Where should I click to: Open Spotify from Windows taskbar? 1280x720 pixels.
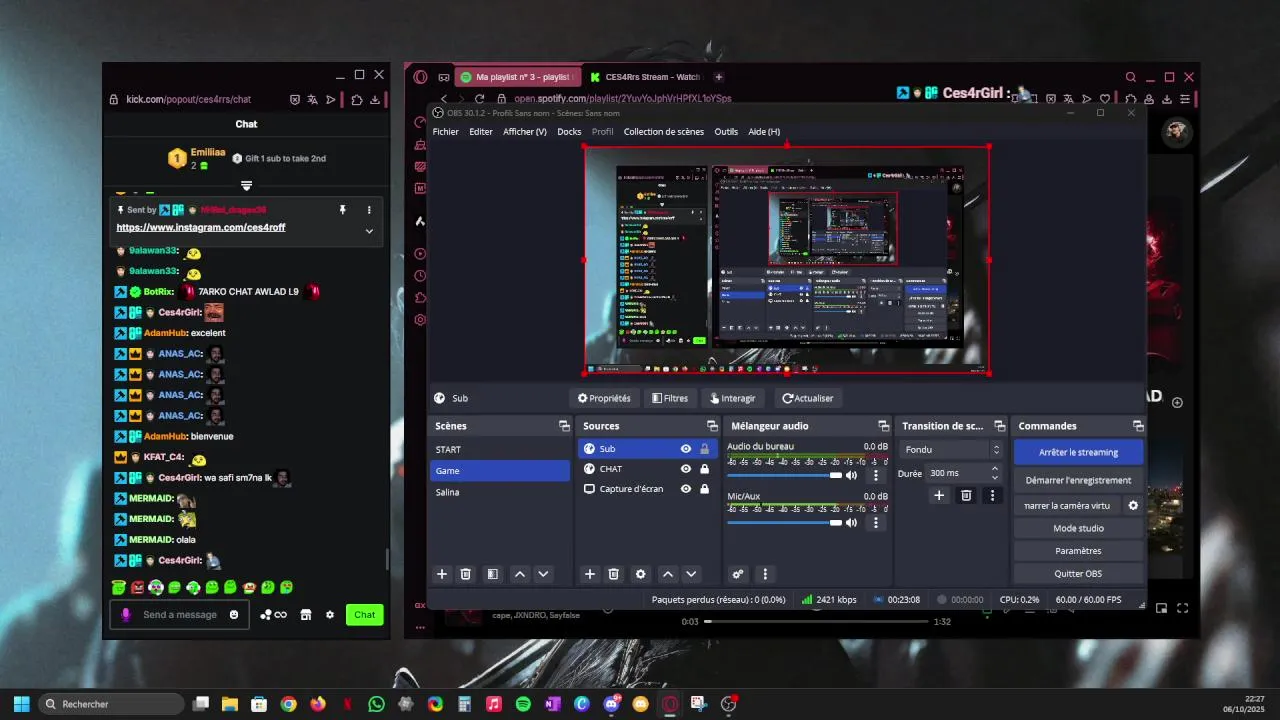click(x=523, y=704)
